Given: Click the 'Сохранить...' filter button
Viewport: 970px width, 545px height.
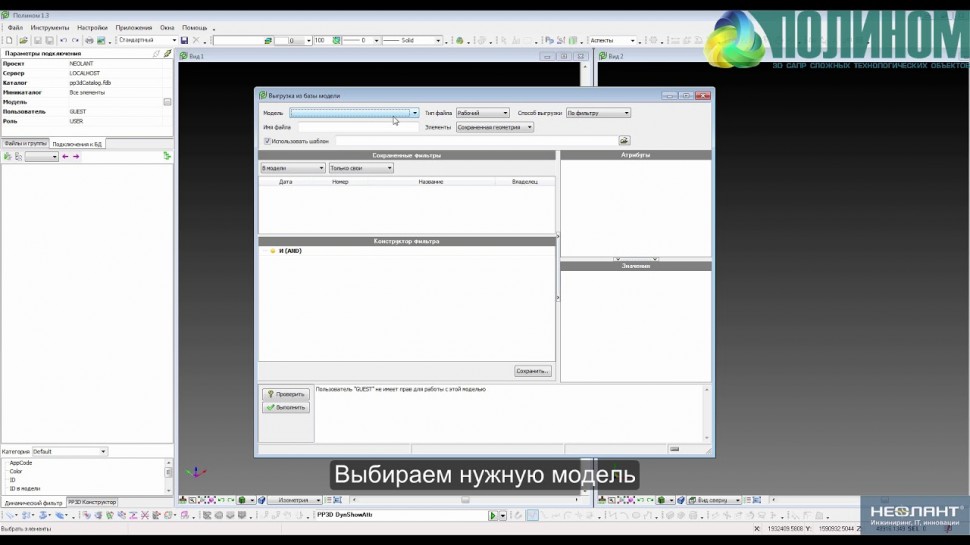Looking at the screenshot, I should click(x=533, y=371).
